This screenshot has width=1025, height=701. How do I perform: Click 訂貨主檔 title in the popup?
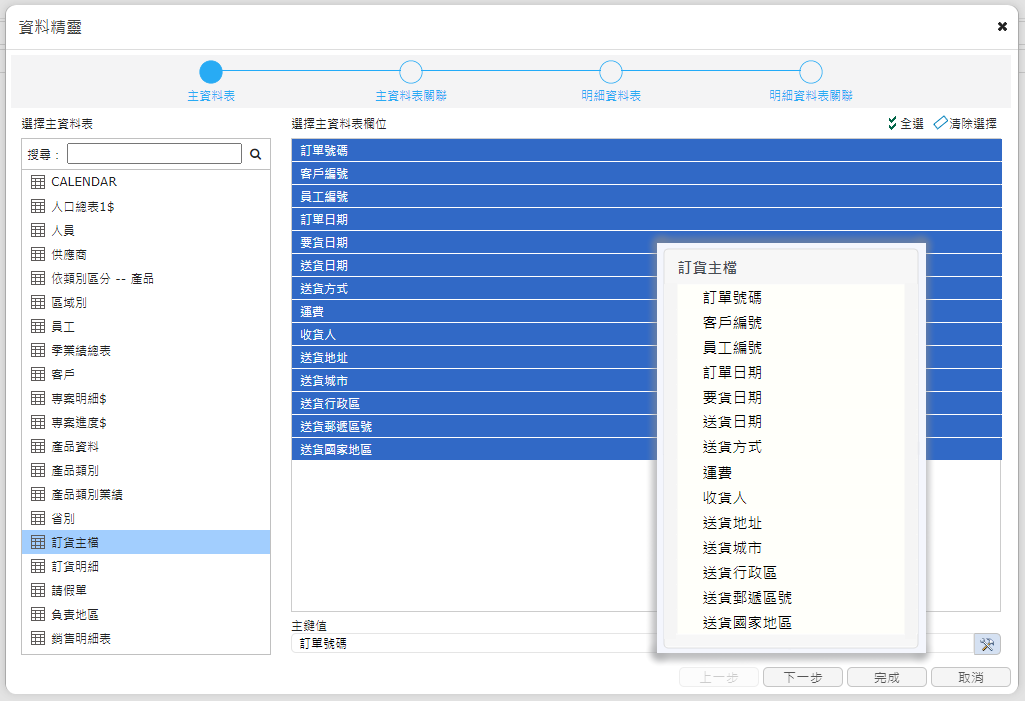pyautogui.click(x=707, y=267)
